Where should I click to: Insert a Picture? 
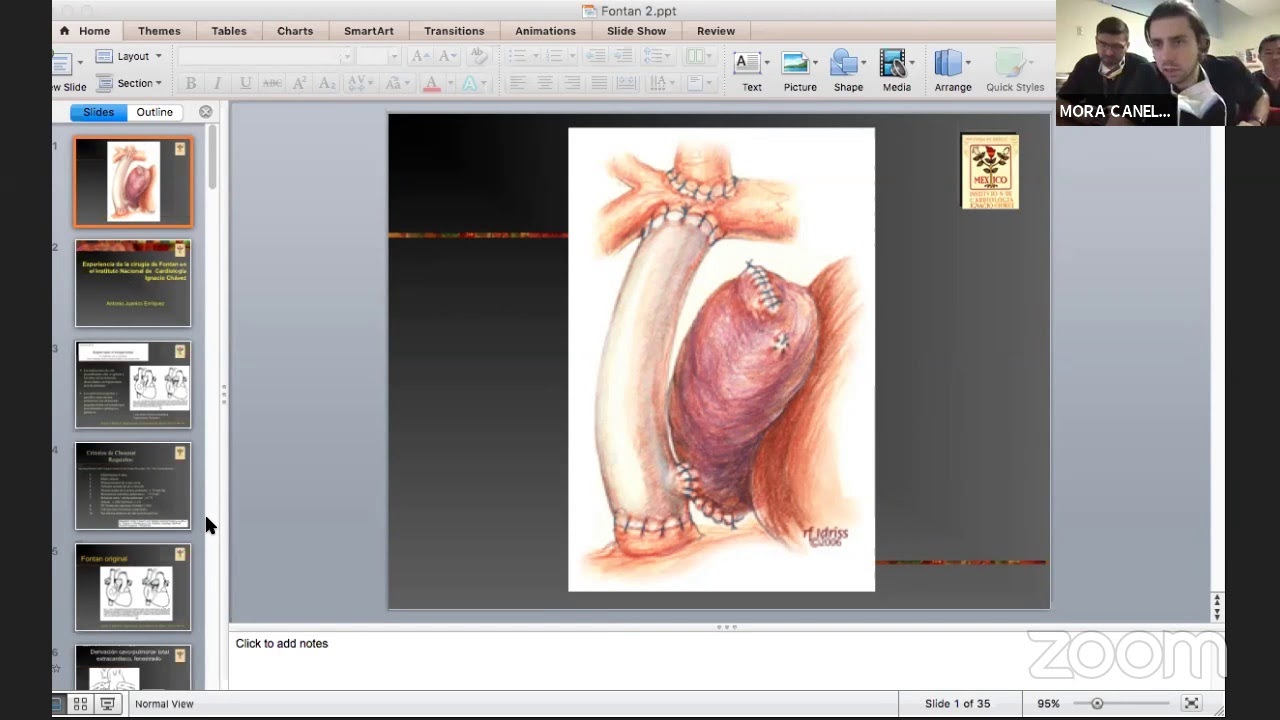coord(800,72)
